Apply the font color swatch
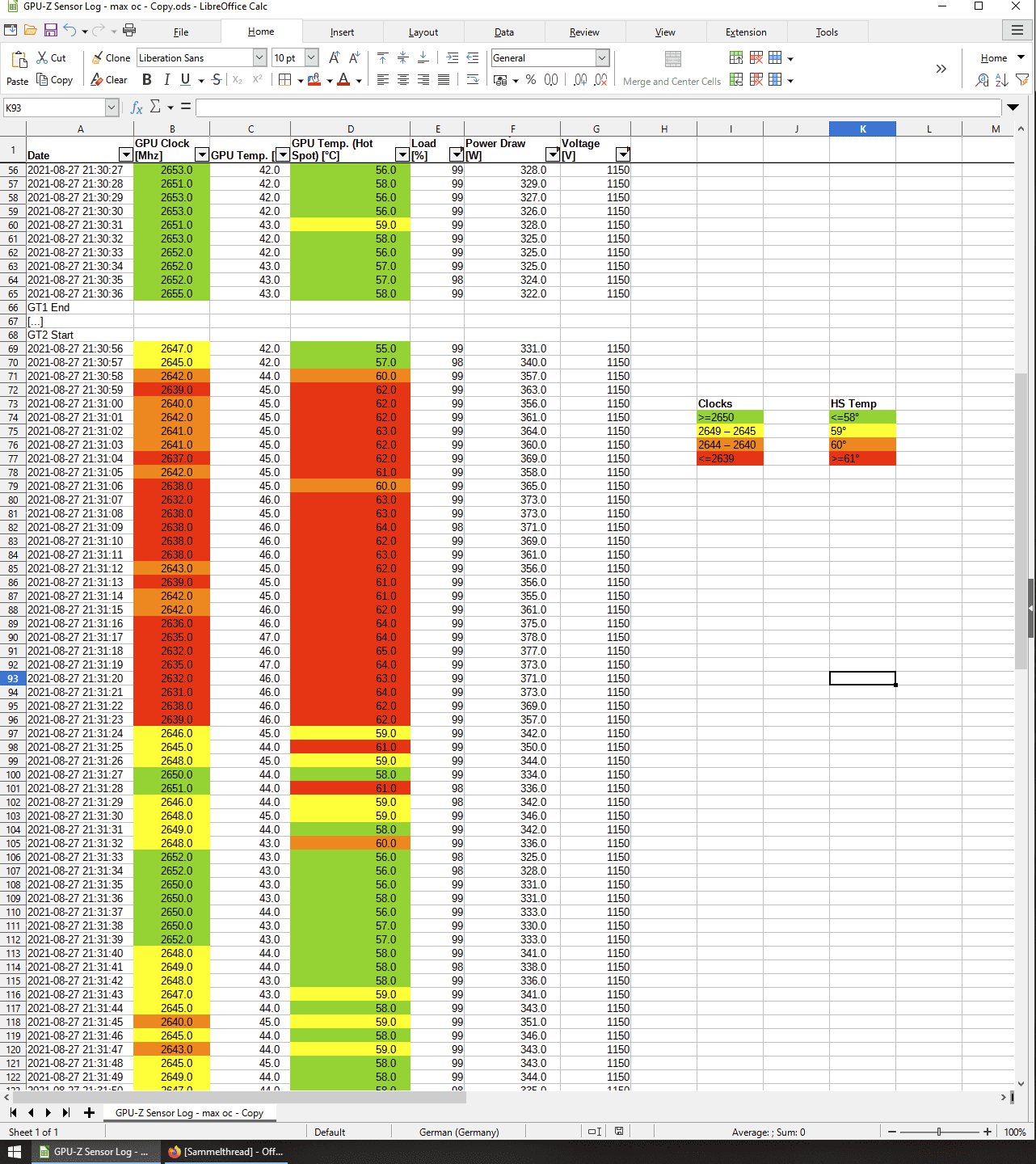1036x1164 pixels. tap(343, 80)
